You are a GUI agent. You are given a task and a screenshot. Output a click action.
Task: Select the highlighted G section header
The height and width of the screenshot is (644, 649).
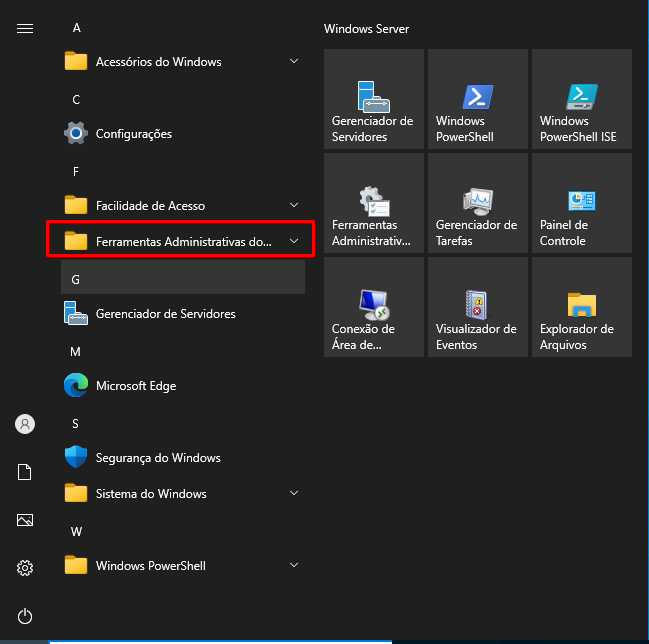(x=183, y=277)
